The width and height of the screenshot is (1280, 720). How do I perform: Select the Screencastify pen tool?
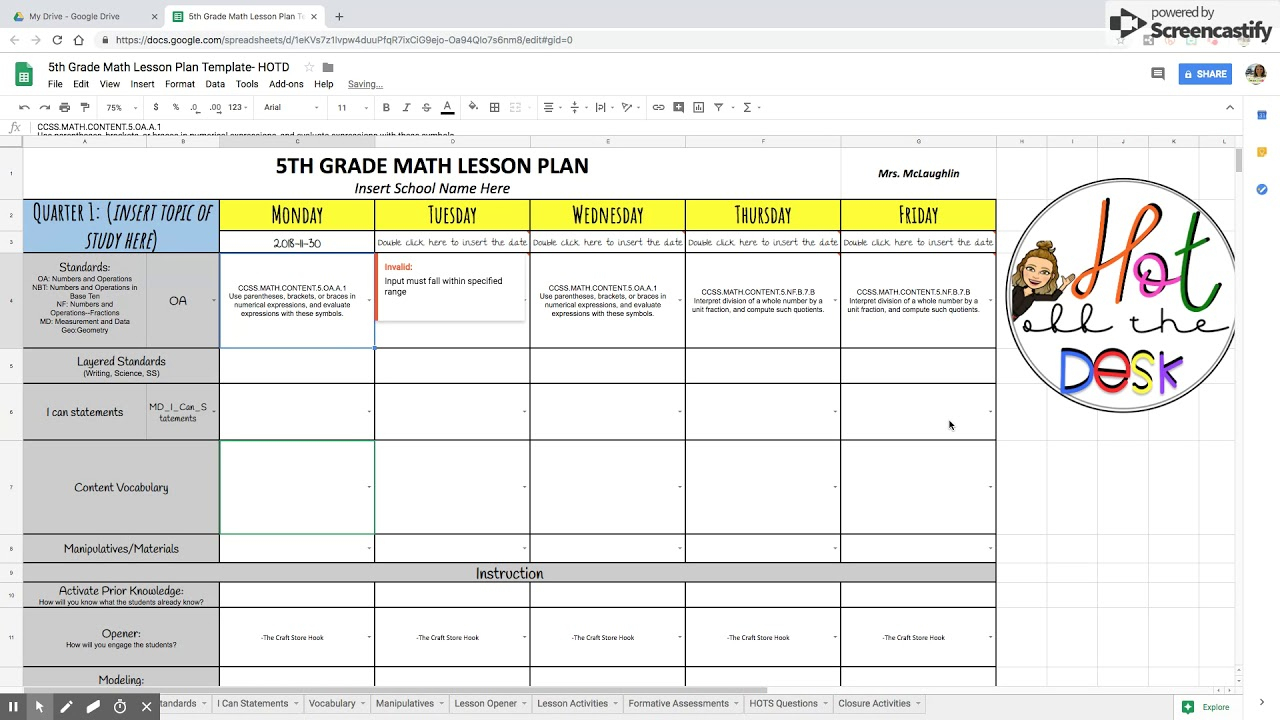66,707
